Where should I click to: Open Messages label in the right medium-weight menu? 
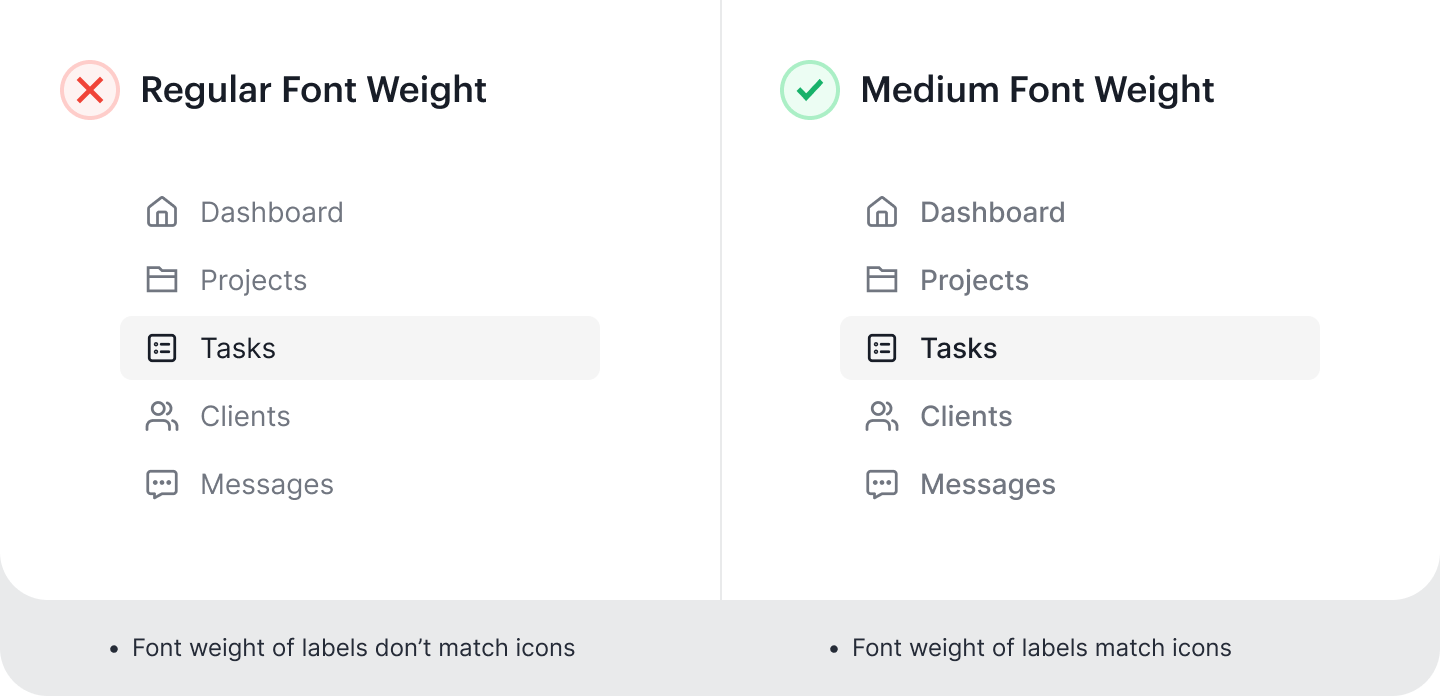click(x=987, y=485)
